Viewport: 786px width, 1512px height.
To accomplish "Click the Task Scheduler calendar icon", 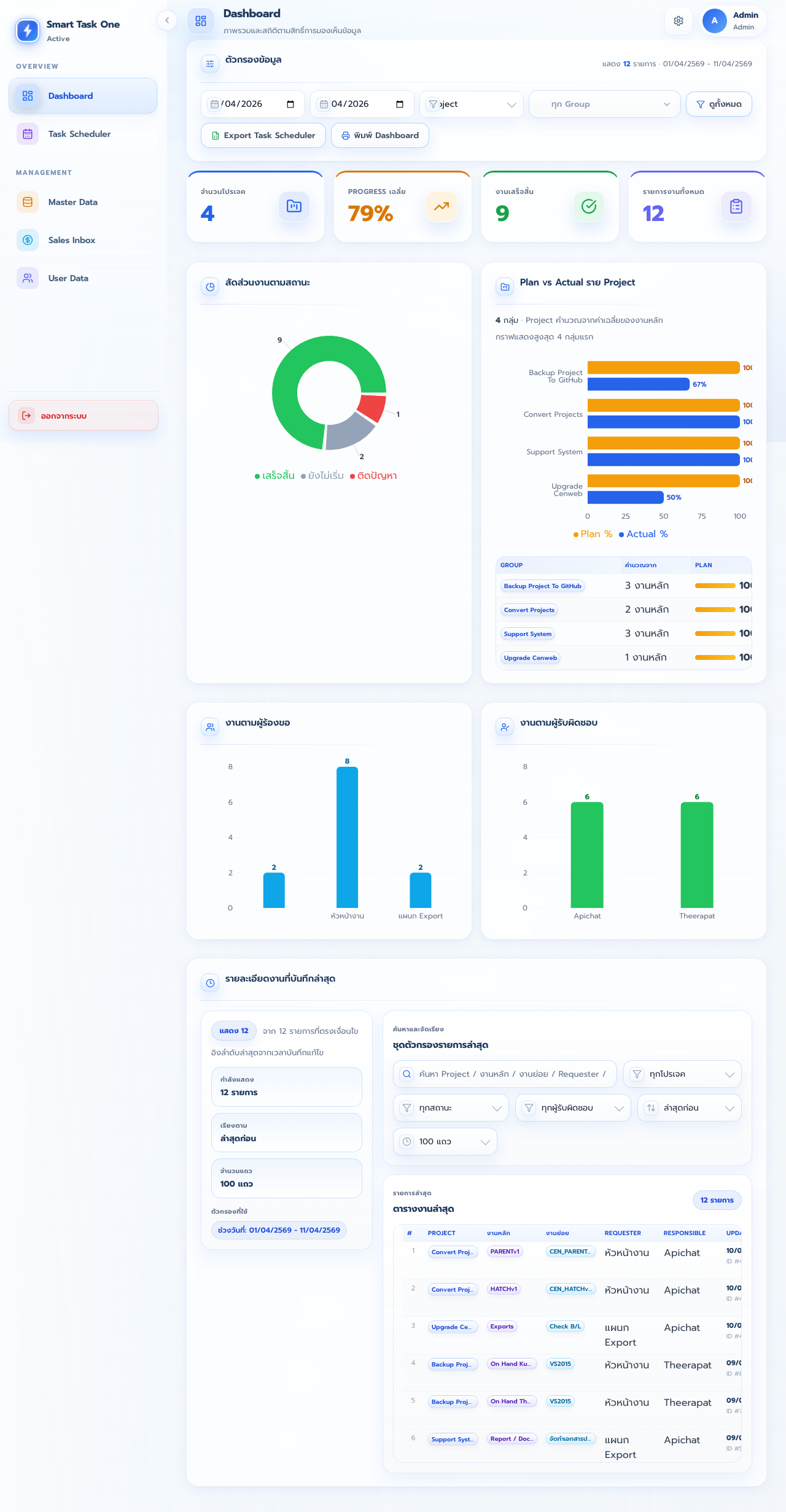I will pos(28,134).
